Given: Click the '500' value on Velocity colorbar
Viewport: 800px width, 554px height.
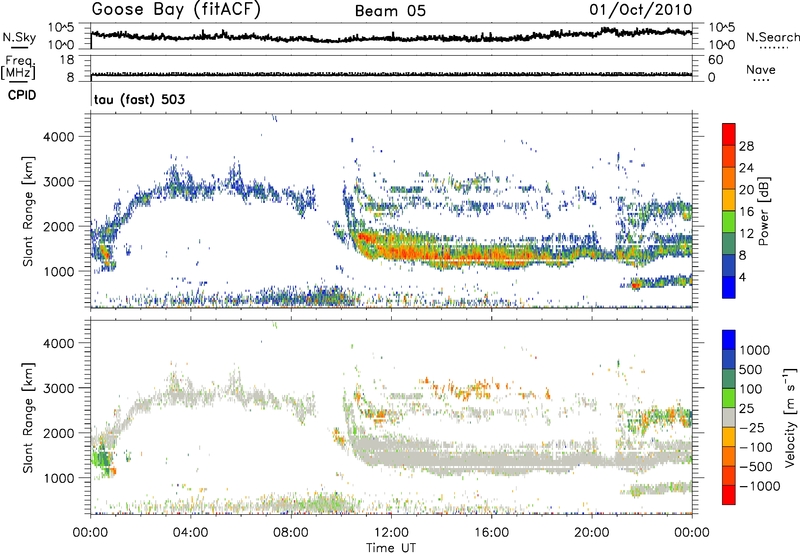Looking at the screenshot, I should pyautogui.click(x=751, y=370).
